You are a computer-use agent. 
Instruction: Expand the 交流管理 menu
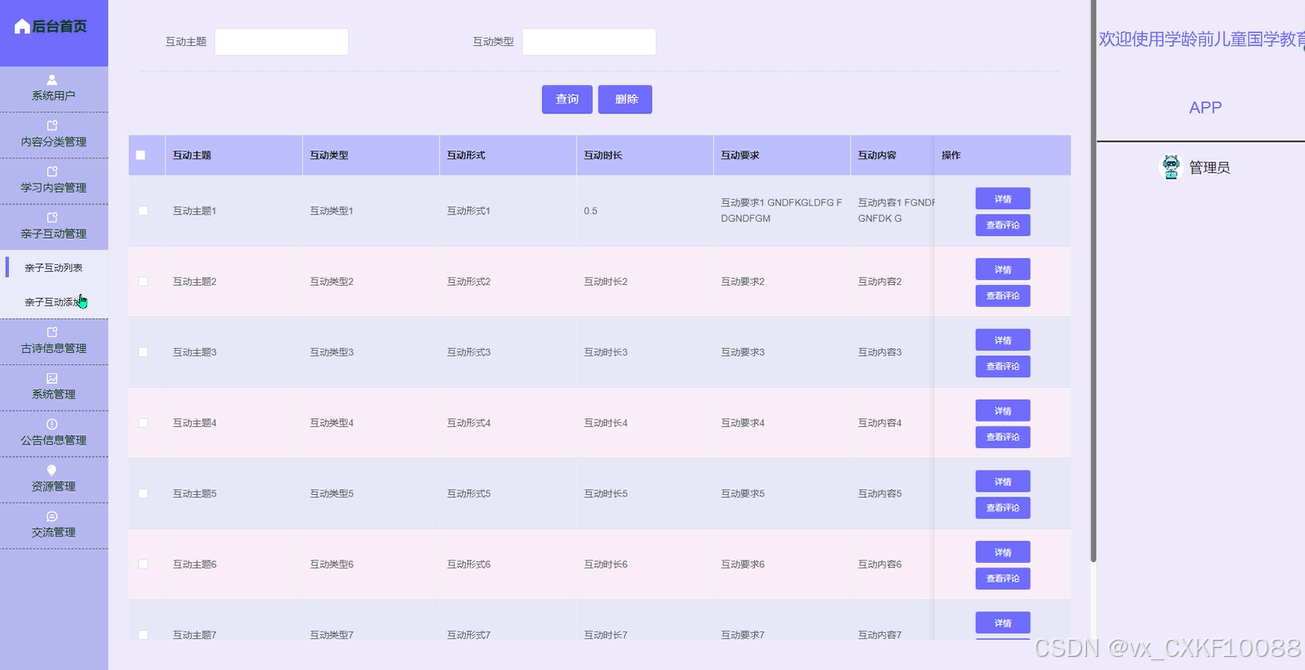[x=54, y=525]
